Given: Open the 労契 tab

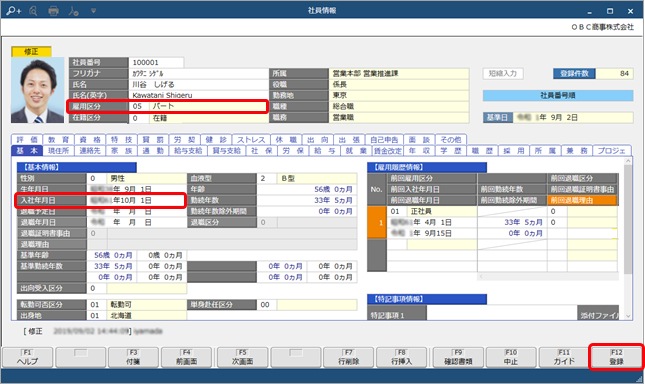Looking at the screenshot, I should pyautogui.click(x=184, y=140).
